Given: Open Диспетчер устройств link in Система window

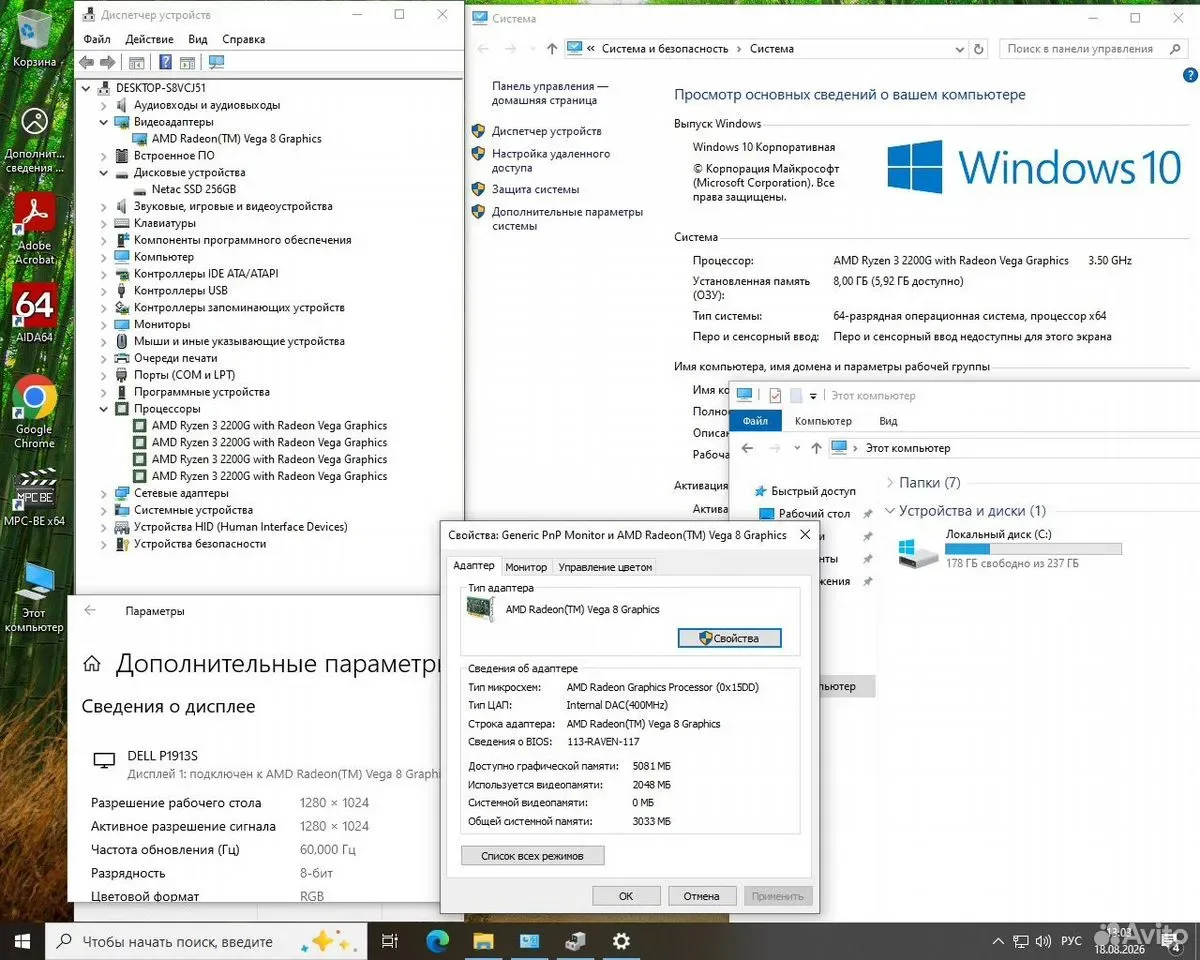Looking at the screenshot, I should pos(546,131).
